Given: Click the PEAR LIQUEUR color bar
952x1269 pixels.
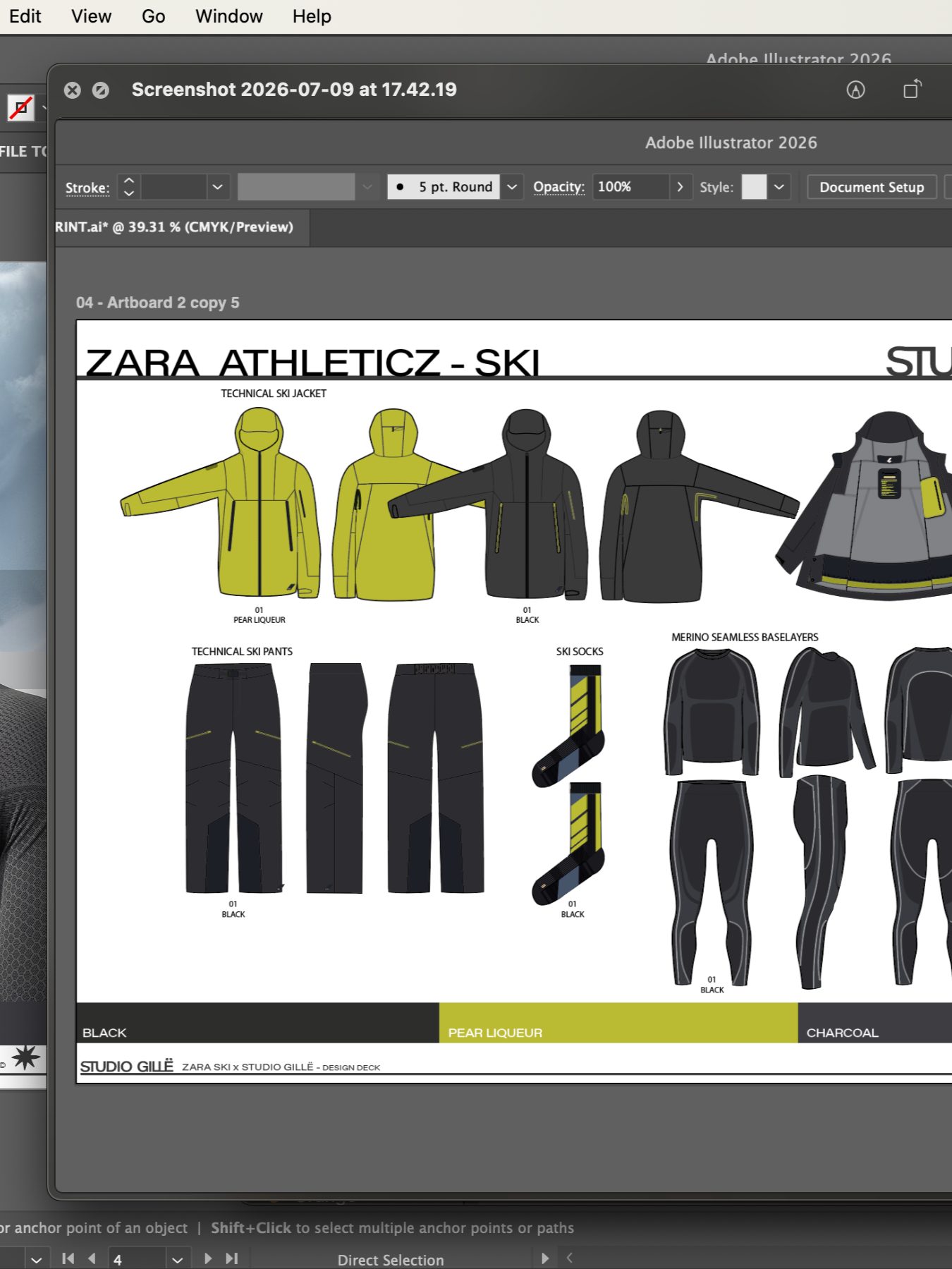Looking at the screenshot, I should (x=618, y=1022).
